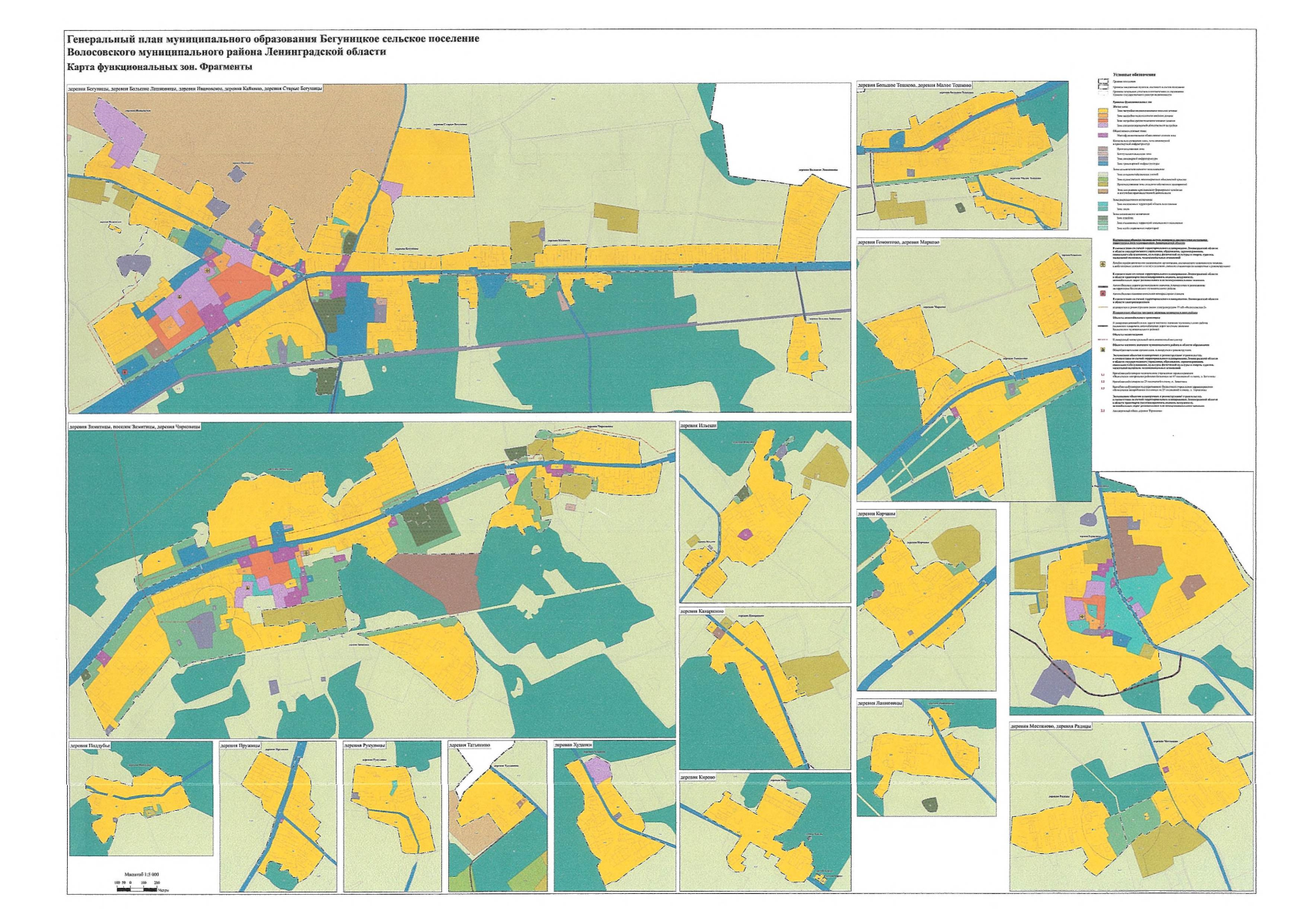
Task: Click the "Карта функциональных зон. Фрагменты" subtitle
Action: click(x=160, y=67)
